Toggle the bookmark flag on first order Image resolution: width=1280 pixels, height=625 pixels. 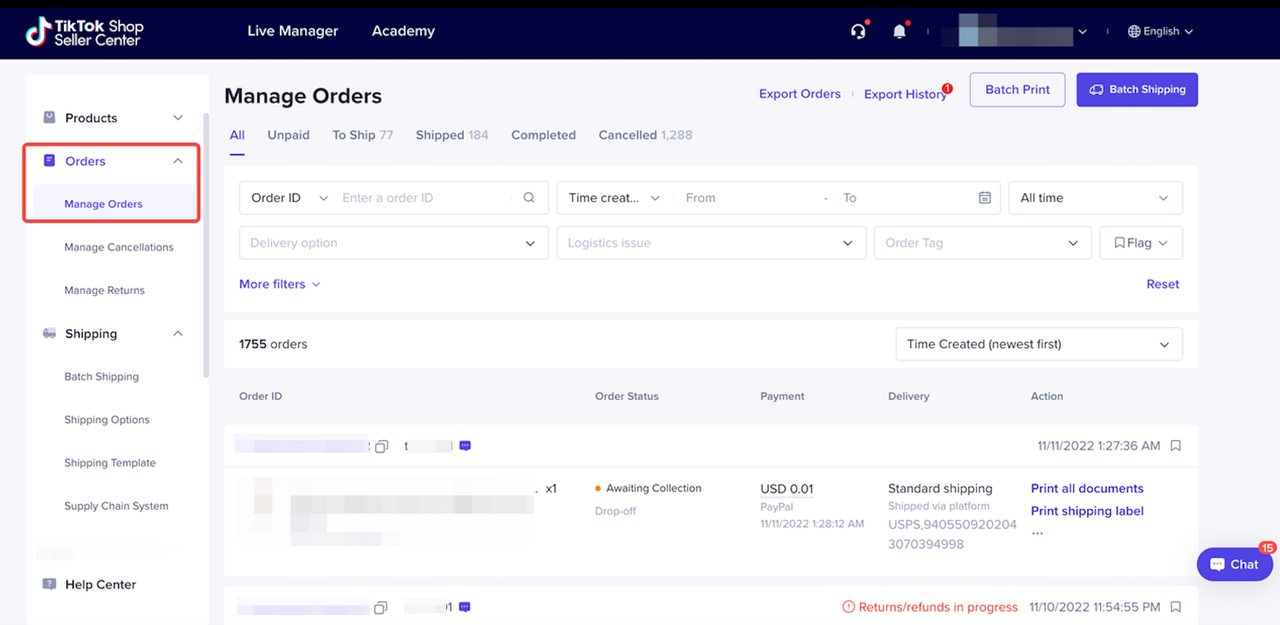tap(1176, 446)
